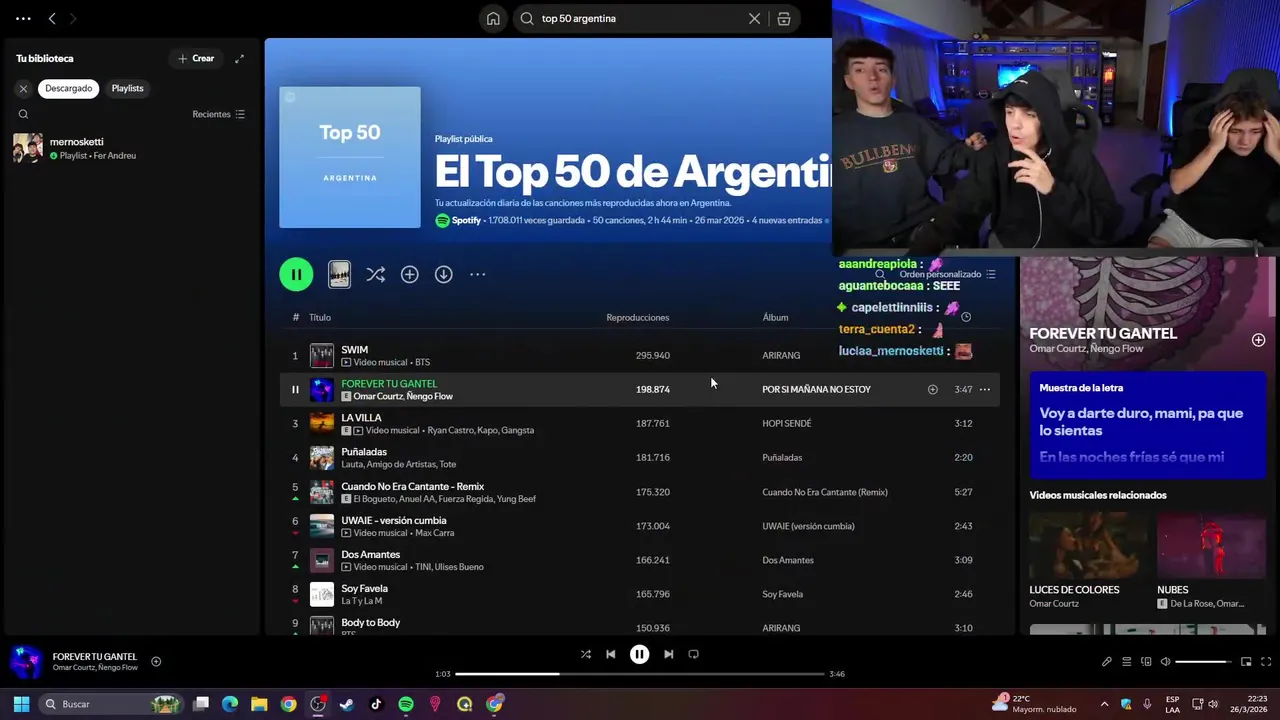Add FOREVER TU GANTEL row to liked songs

(932, 389)
